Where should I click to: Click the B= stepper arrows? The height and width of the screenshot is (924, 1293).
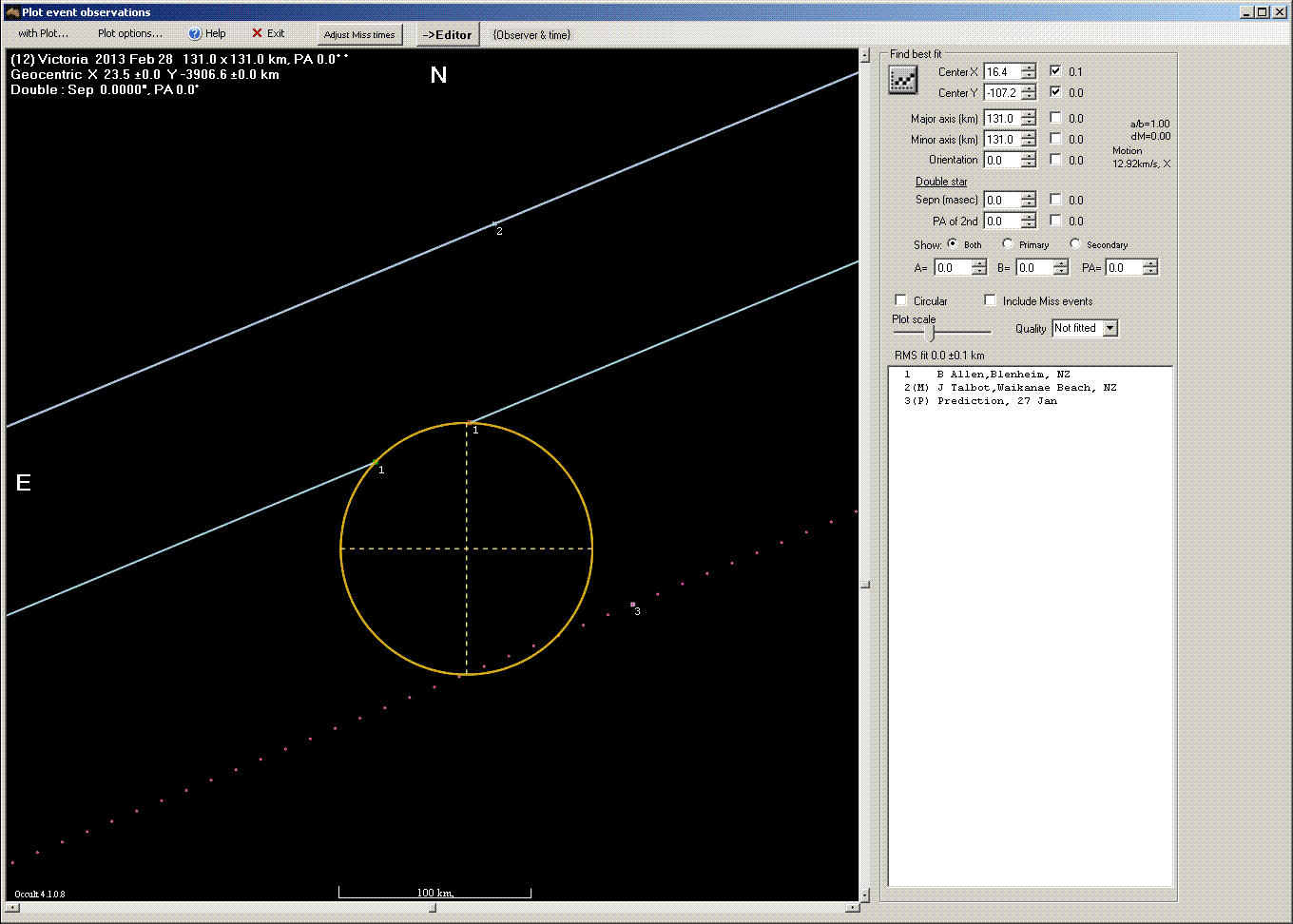click(1060, 268)
